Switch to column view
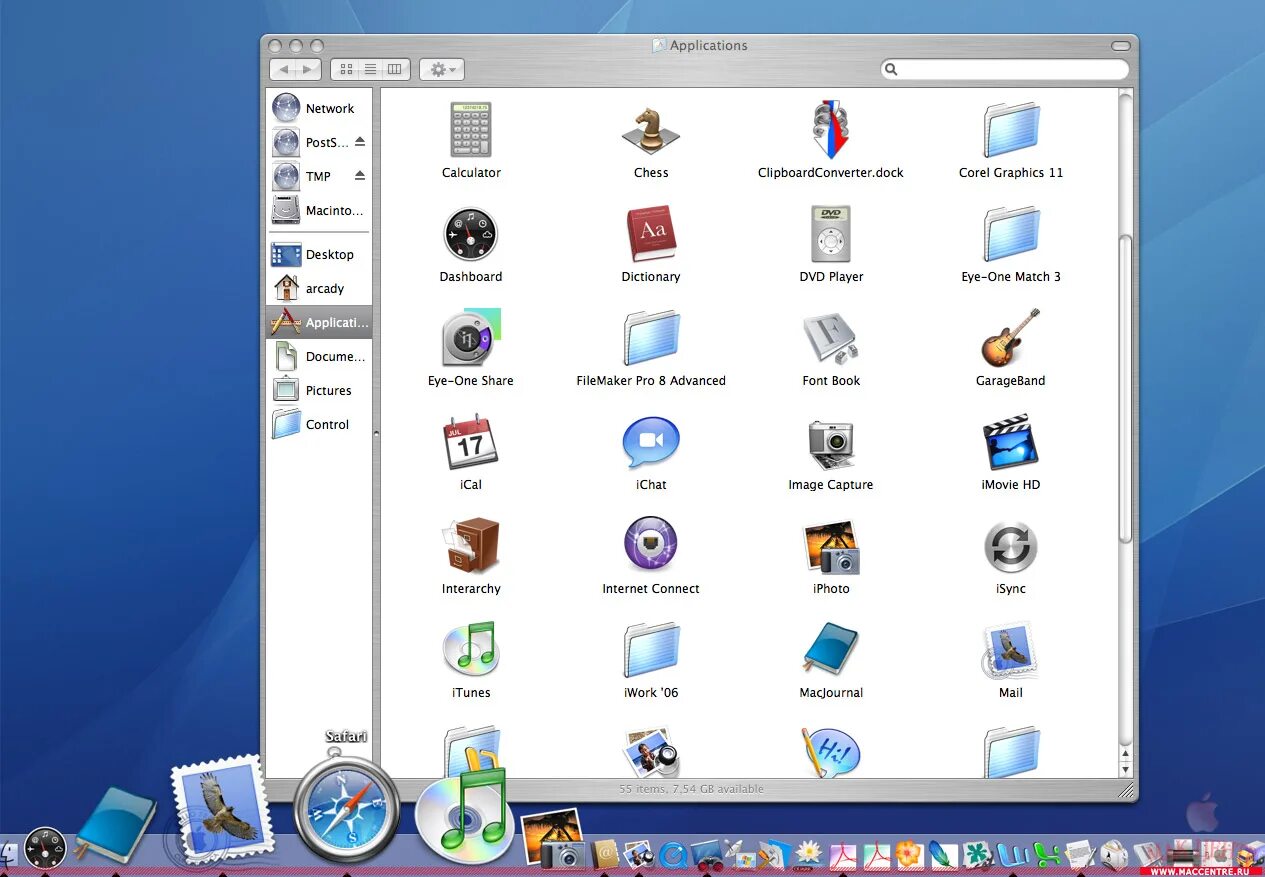Screen dimensions: 1265x877 [x=395, y=69]
